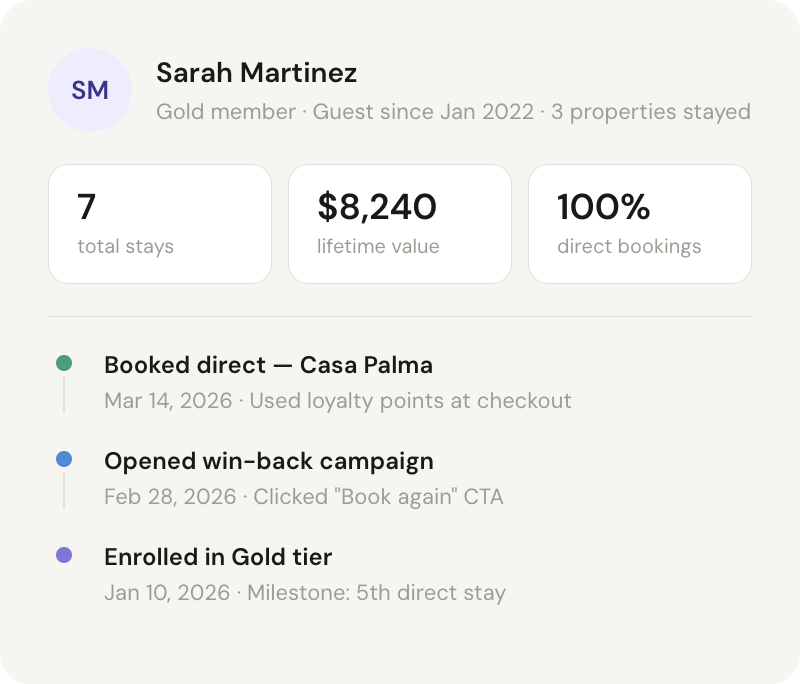Select the $8,240 lifetime value card
Screen dimensions: 800x684
(x=400, y=224)
